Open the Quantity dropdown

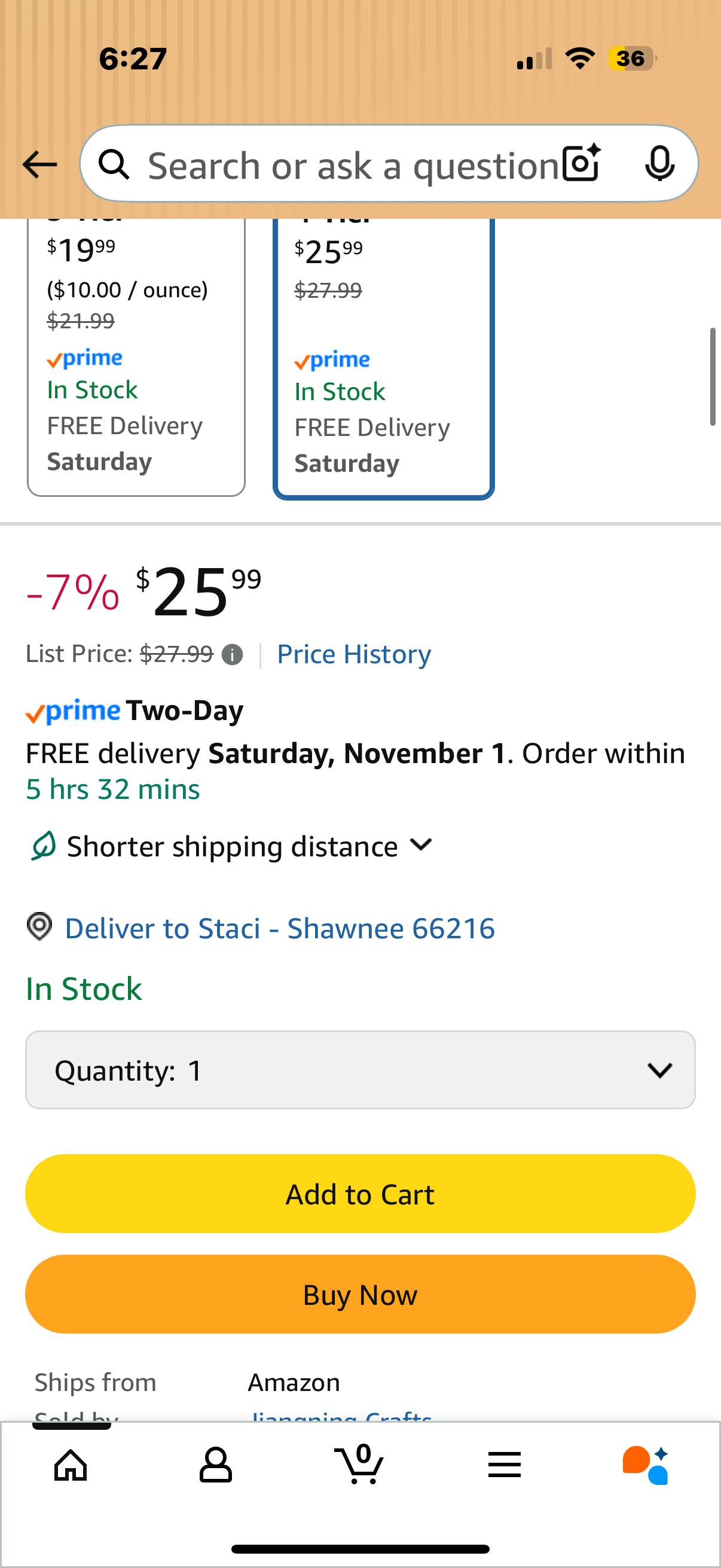[x=360, y=1069]
